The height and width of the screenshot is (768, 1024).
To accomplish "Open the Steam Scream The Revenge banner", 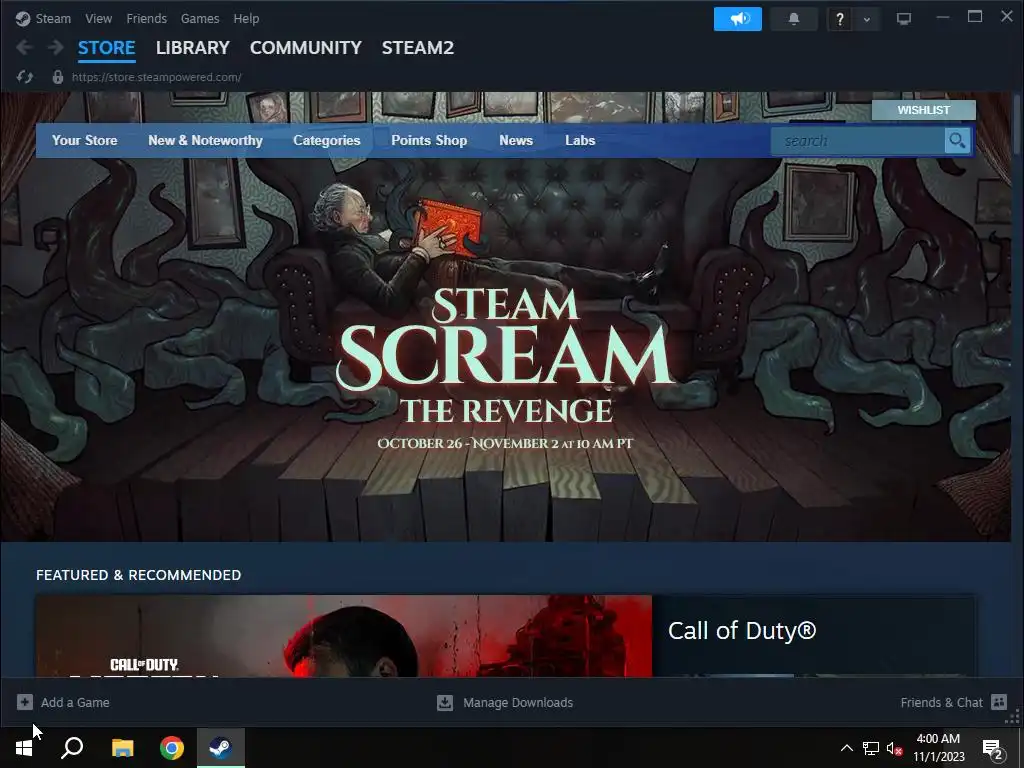I will click(505, 317).
